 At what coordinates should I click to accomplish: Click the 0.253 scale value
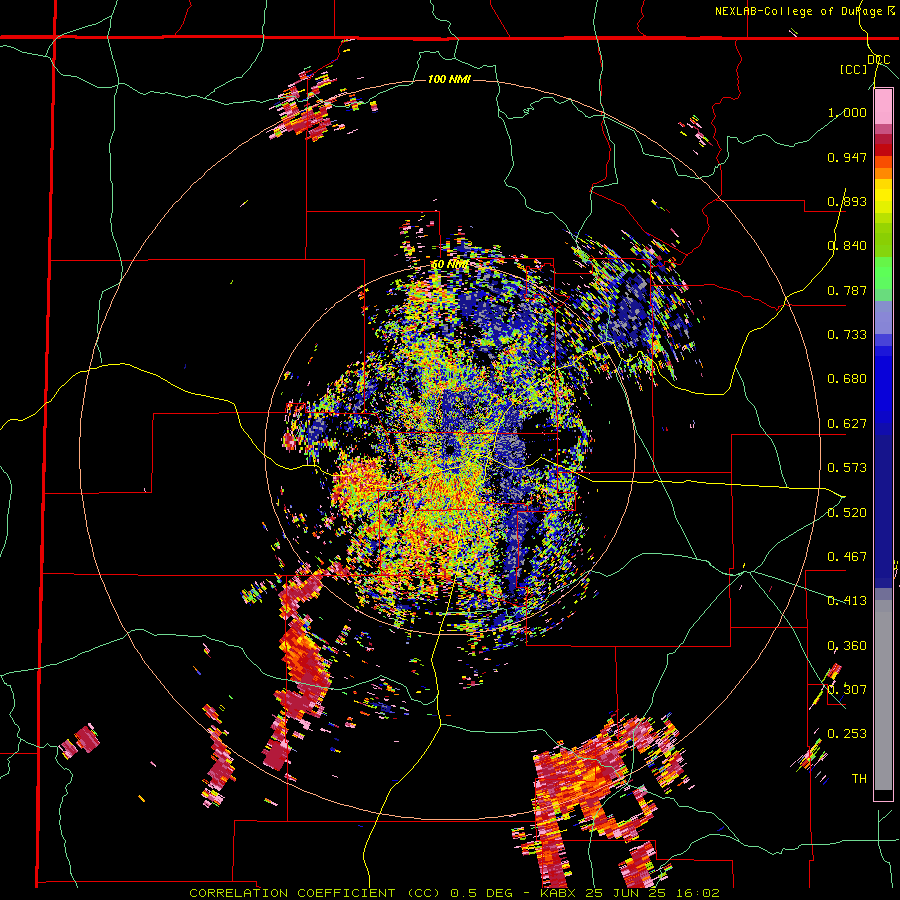(x=847, y=734)
